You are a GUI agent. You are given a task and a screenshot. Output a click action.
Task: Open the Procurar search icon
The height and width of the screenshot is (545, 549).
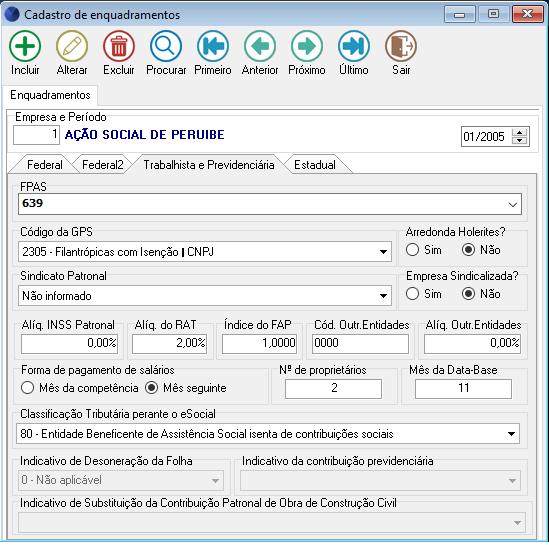click(x=166, y=46)
